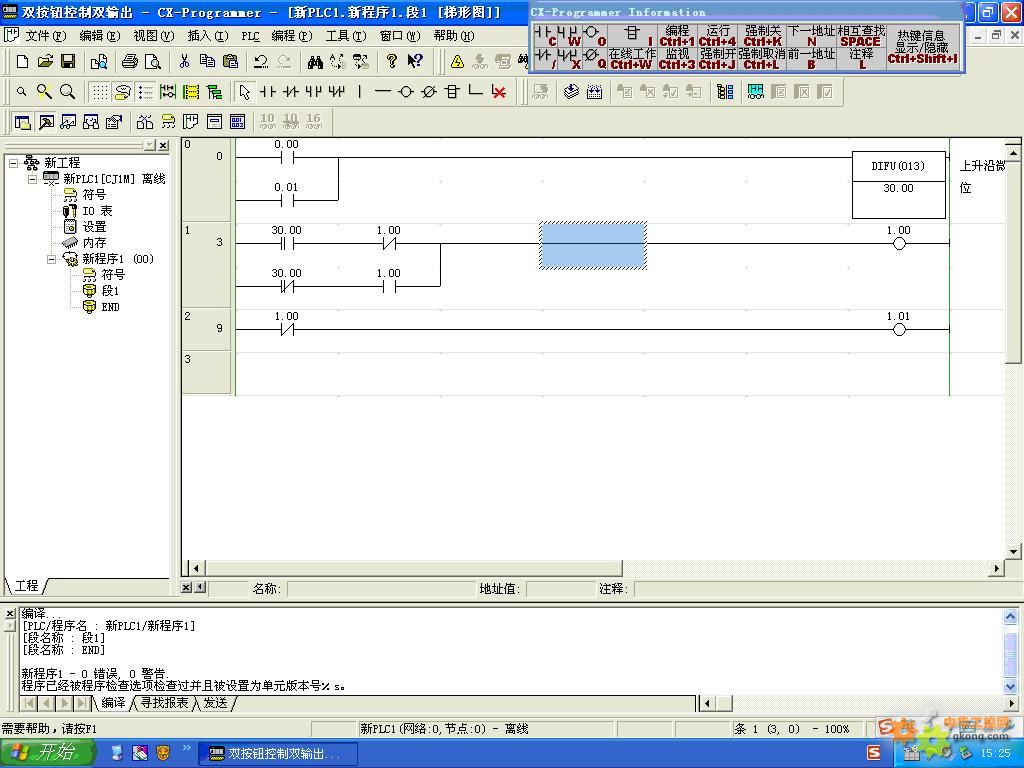Select END section in project tree
Image resolution: width=1024 pixels, height=768 pixels.
110,307
